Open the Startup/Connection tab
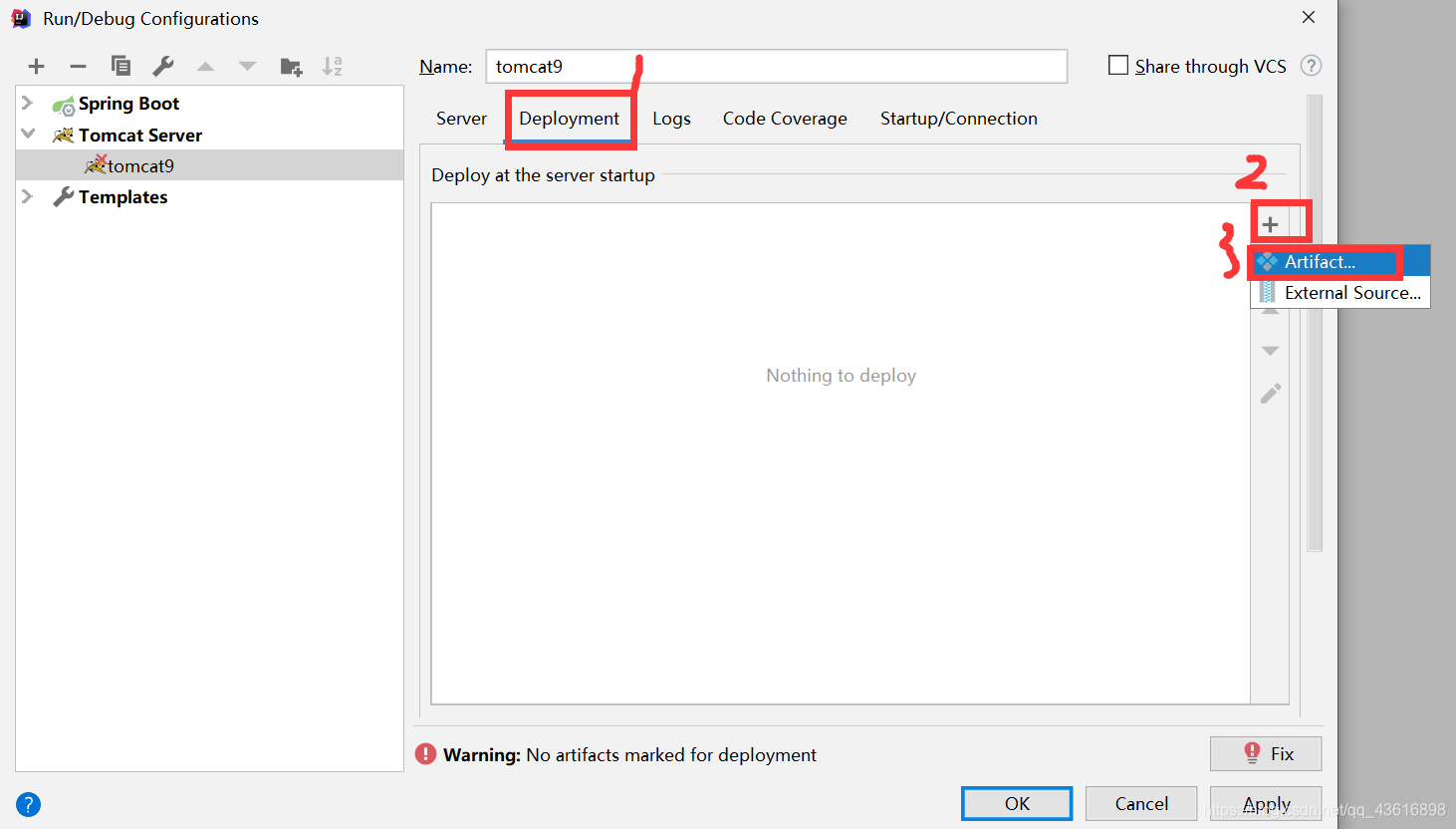The image size is (1456, 829). point(959,119)
